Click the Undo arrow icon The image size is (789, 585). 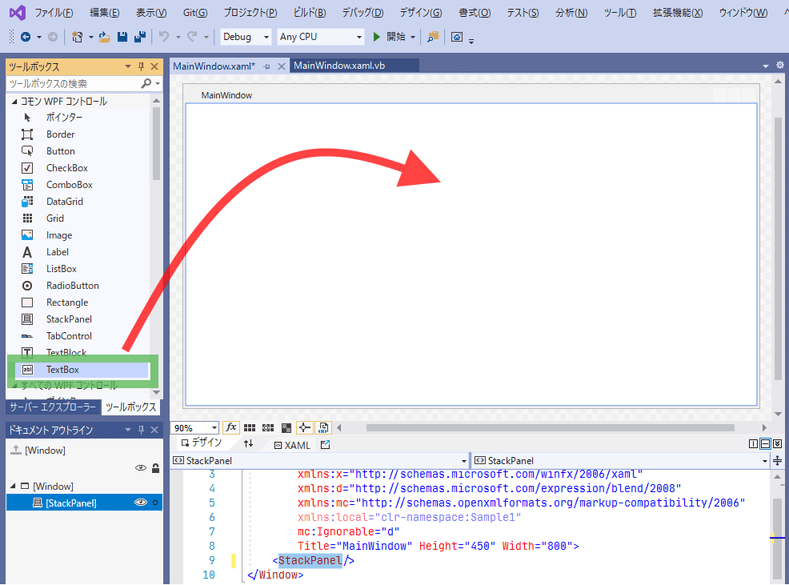tap(164, 37)
